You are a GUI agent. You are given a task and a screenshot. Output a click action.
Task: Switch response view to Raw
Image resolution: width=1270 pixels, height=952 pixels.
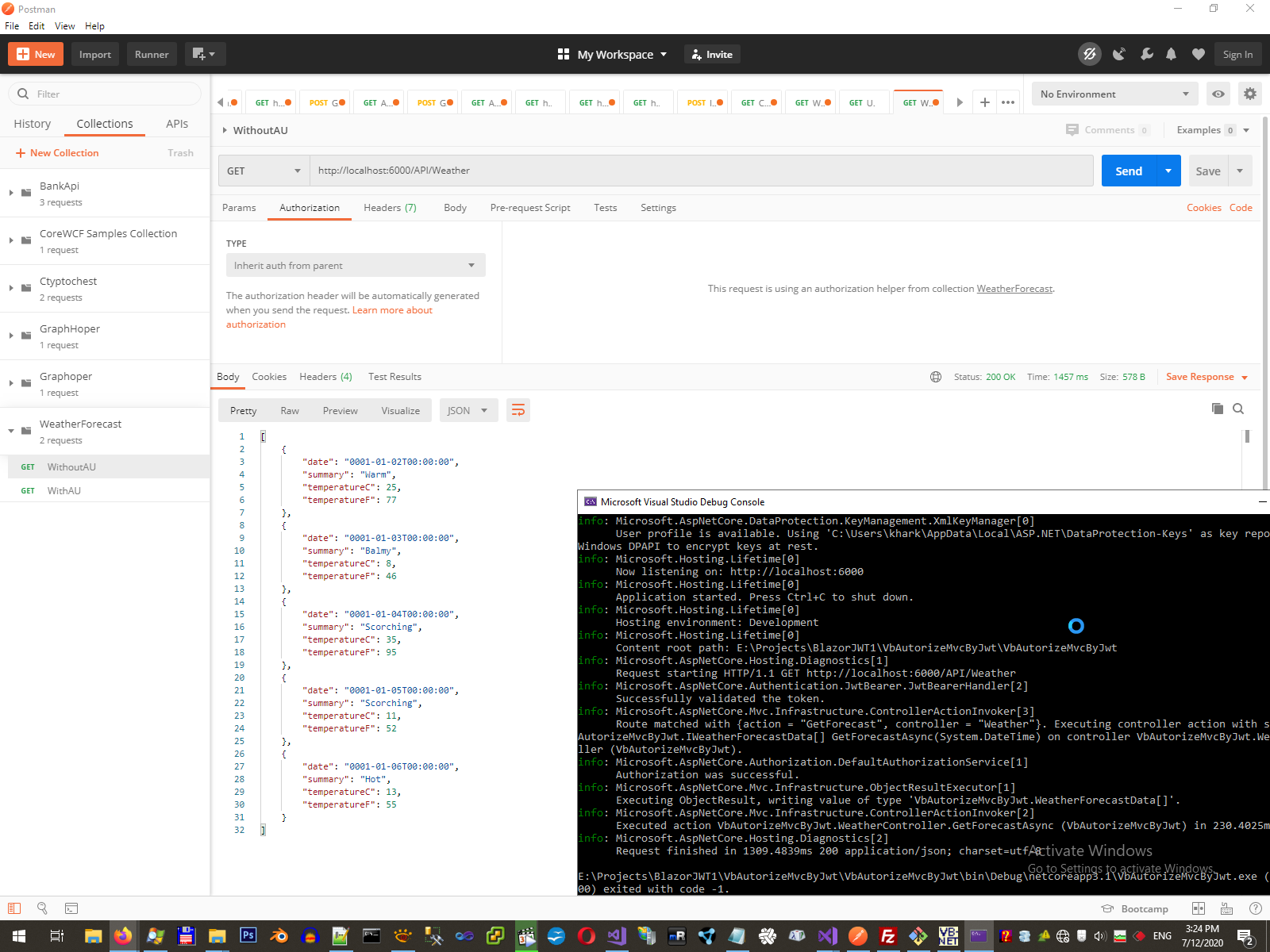click(290, 410)
